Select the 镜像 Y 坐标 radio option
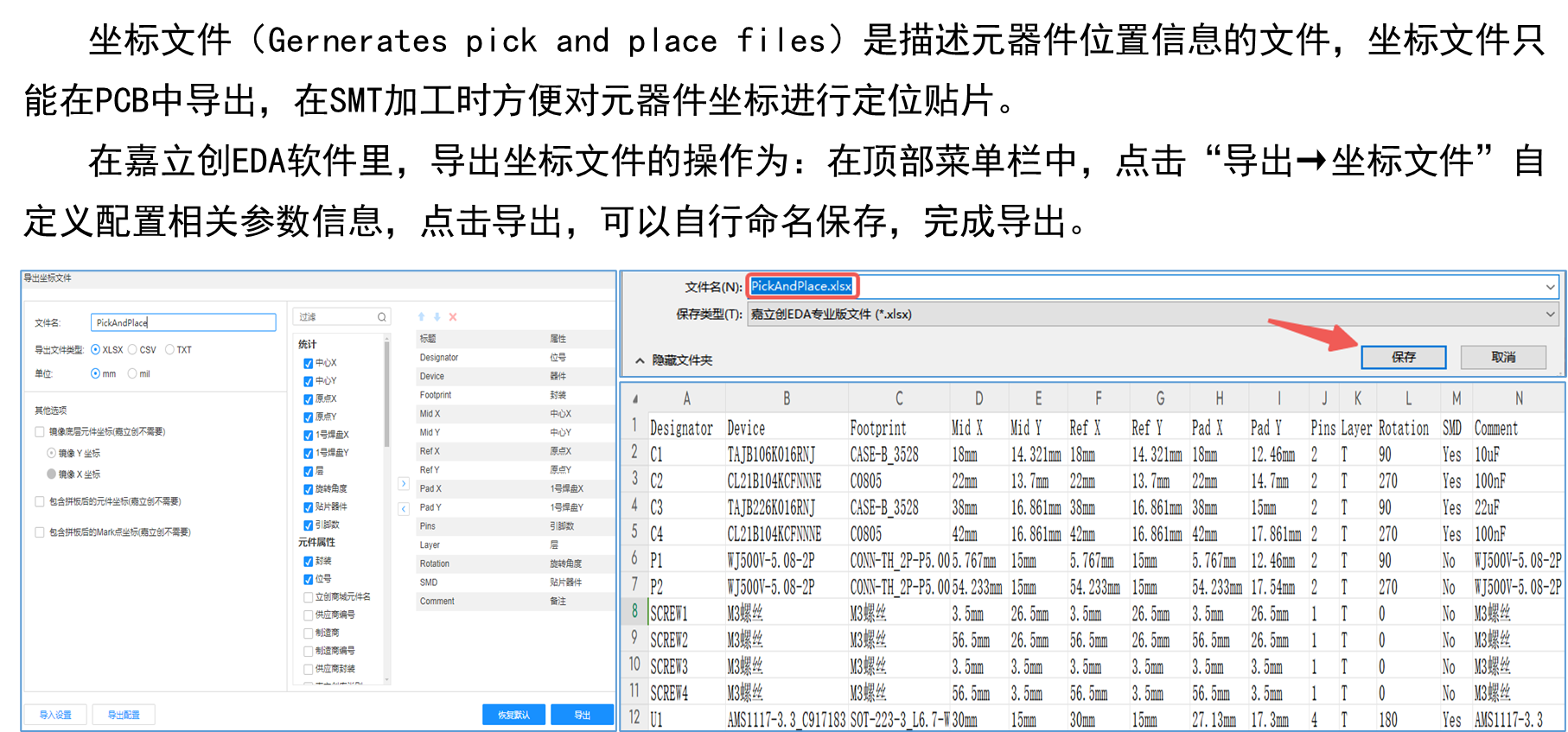The image size is (1568, 732). (x=51, y=453)
